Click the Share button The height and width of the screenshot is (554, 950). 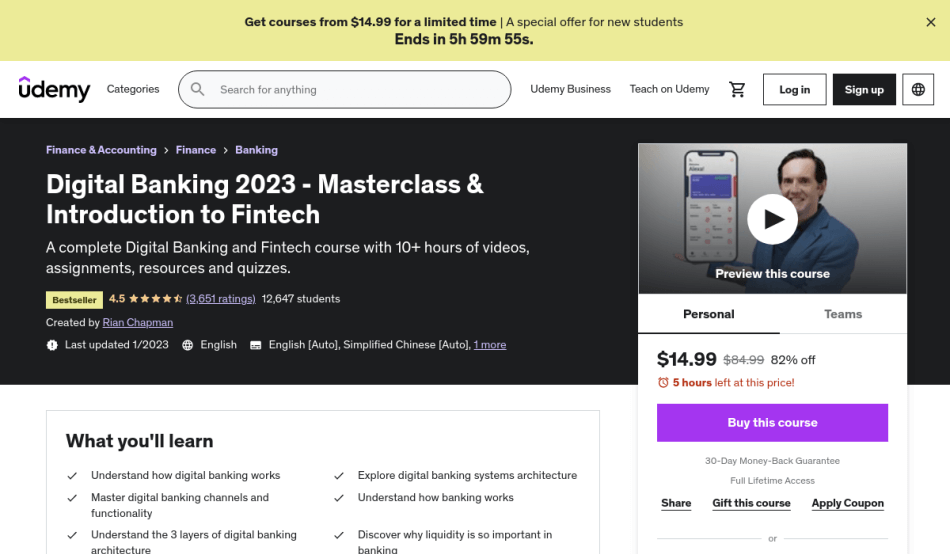(676, 503)
